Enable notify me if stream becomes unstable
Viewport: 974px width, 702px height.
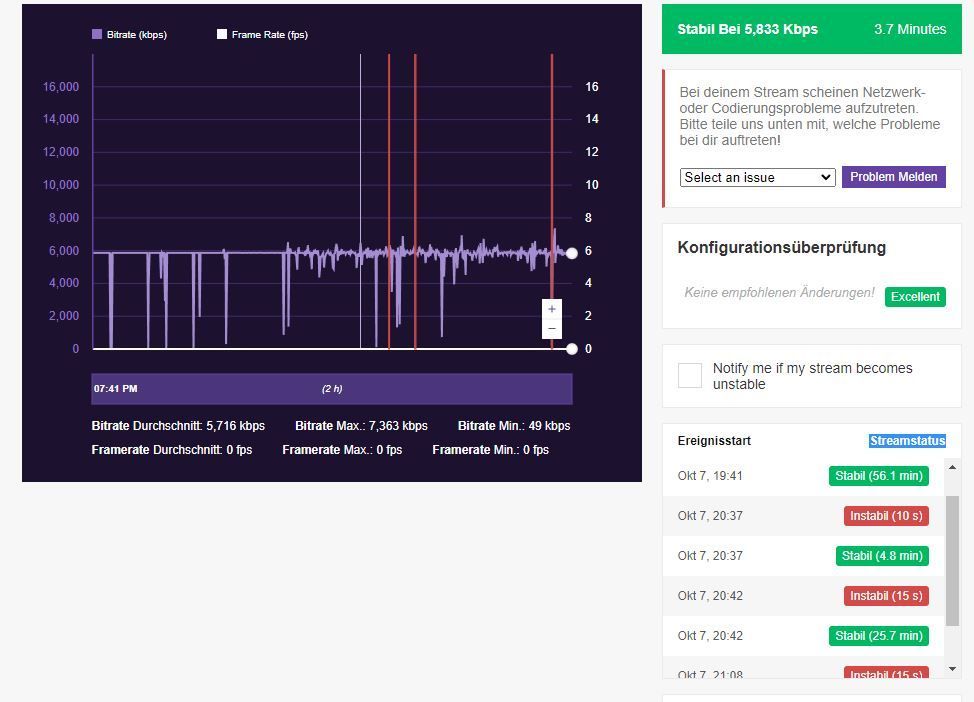pyautogui.click(x=689, y=375)
